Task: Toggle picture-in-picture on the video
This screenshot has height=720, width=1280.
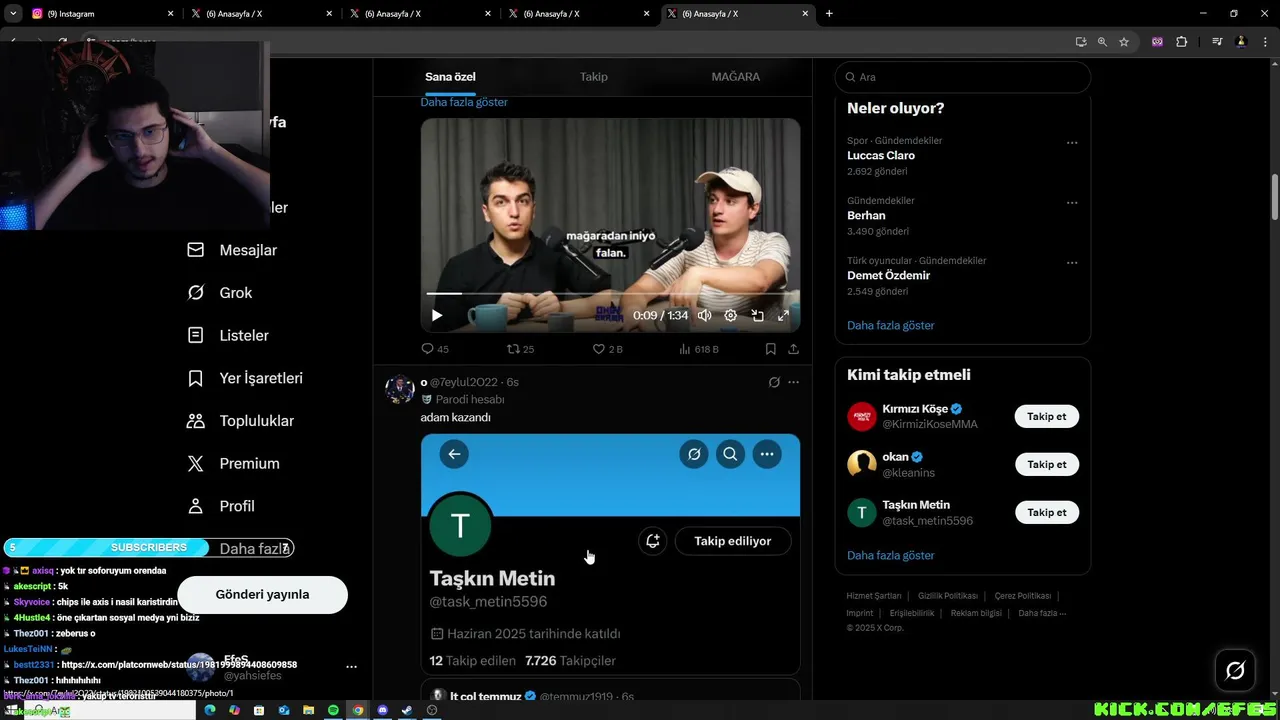Action: (758, 315)
